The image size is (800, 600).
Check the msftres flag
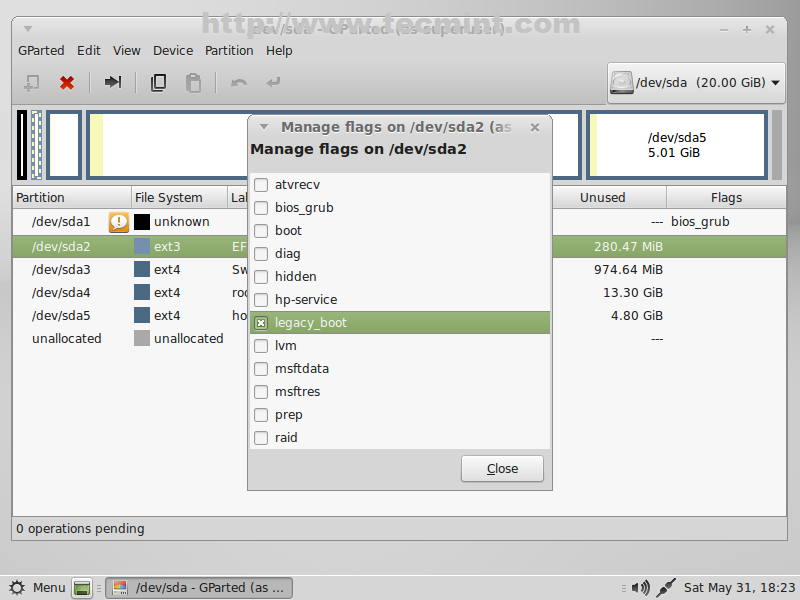coord(261,392)
